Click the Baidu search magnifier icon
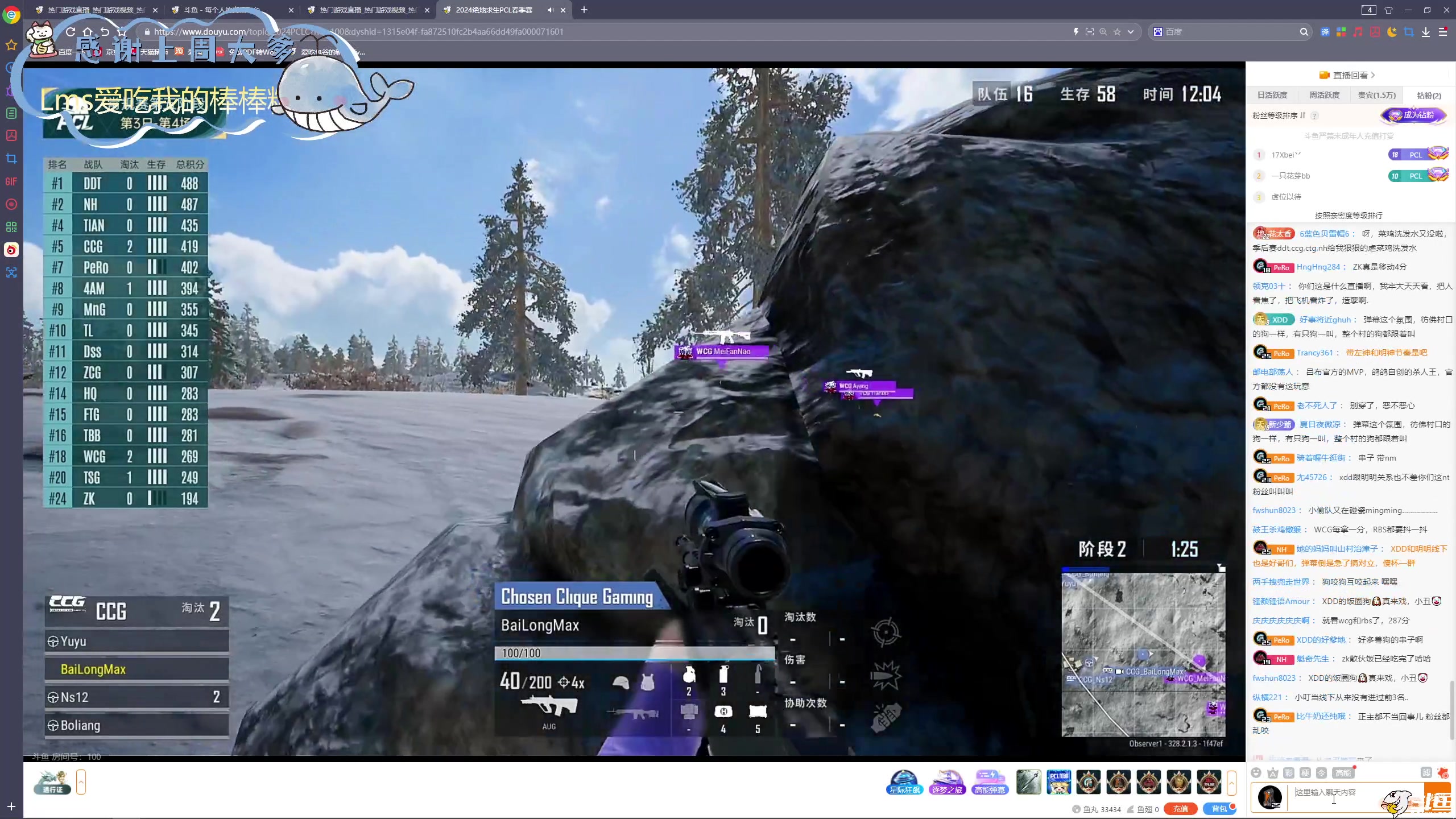 (1304, 32)
